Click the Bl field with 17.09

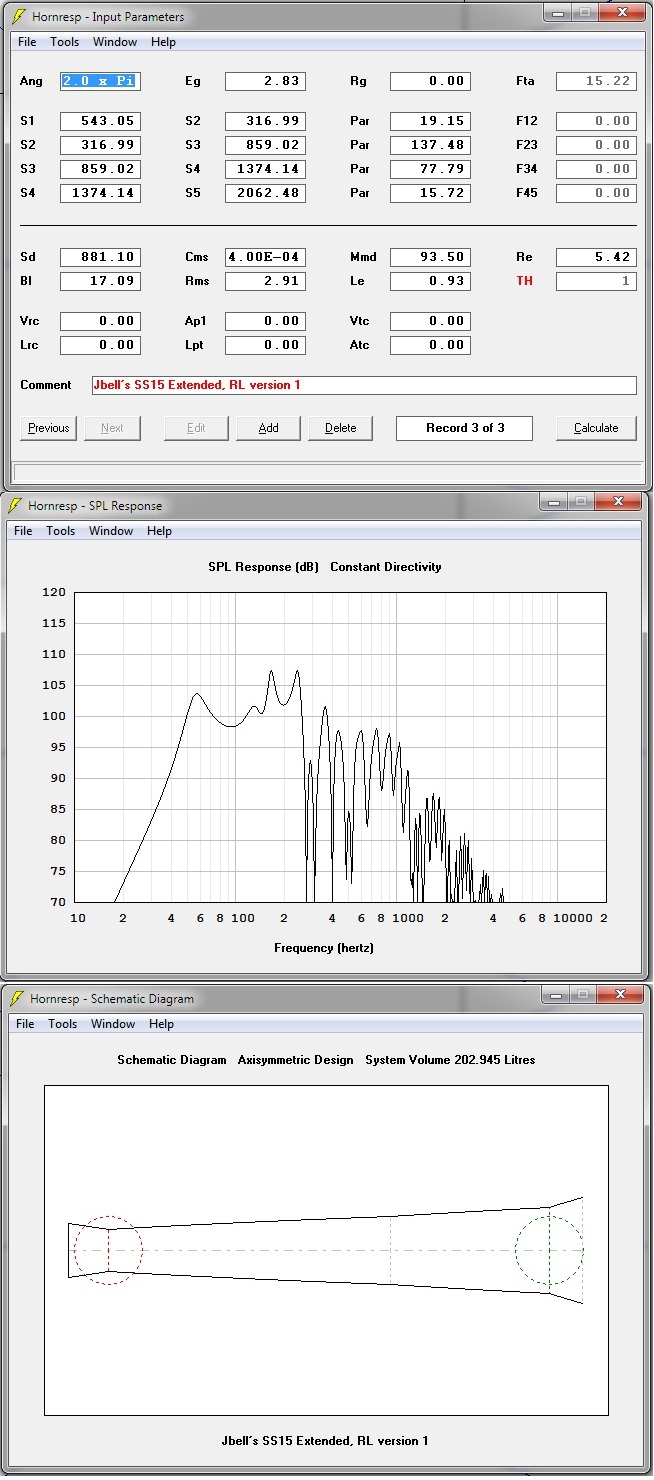[100, 281]
